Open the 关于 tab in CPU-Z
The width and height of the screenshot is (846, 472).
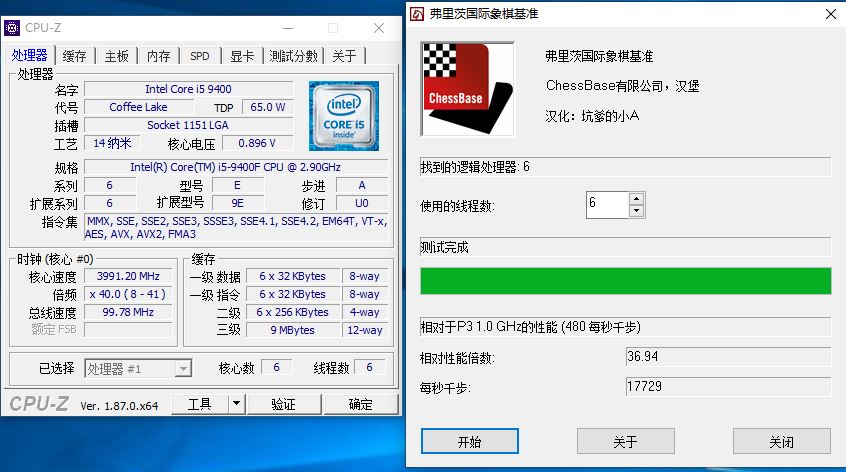[344, 56]
